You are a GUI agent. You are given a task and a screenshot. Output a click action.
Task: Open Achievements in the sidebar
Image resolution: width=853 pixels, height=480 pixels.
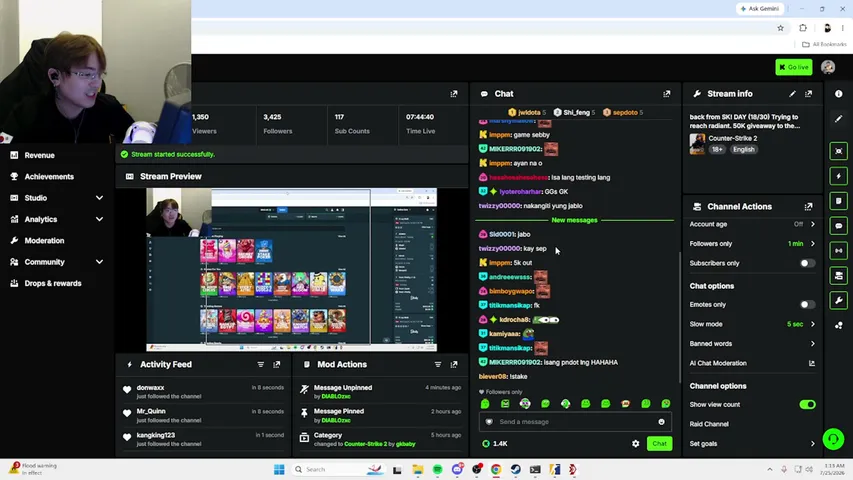pos(49,176)
